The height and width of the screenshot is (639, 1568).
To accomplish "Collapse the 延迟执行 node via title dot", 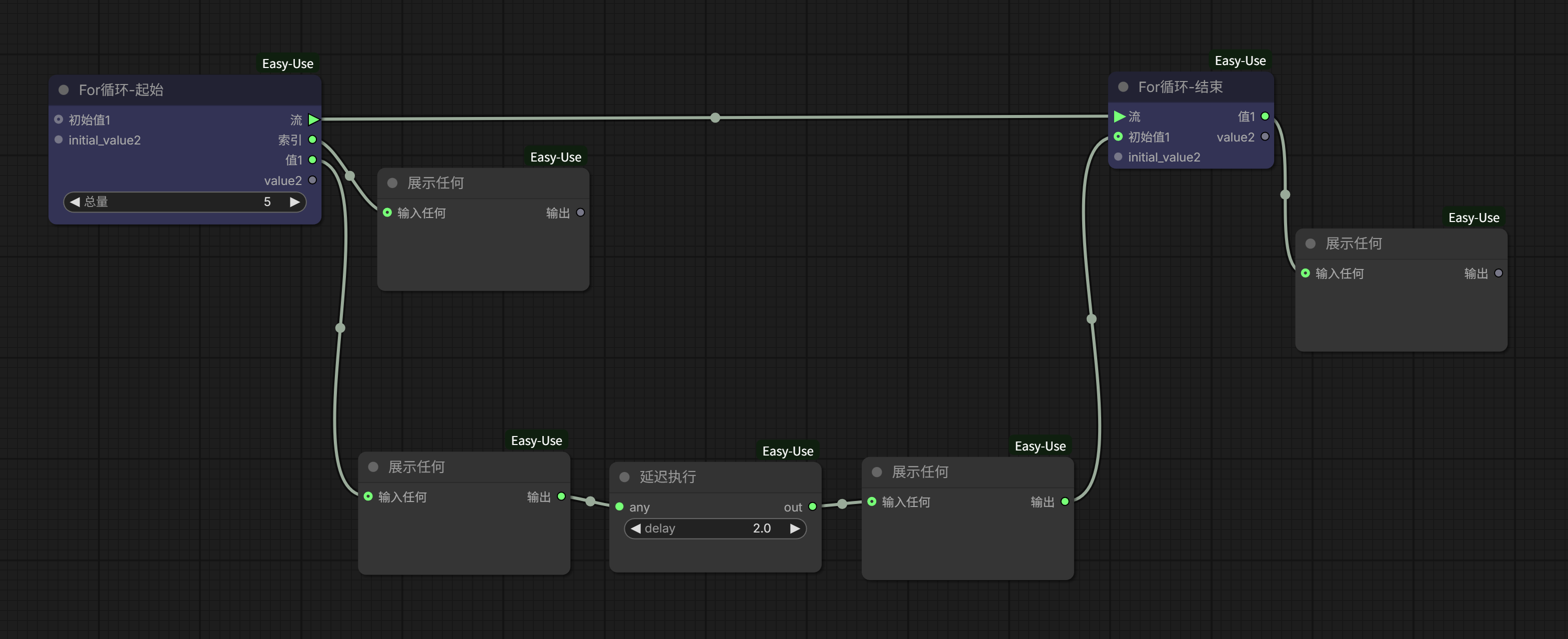I will pos(624,477).
